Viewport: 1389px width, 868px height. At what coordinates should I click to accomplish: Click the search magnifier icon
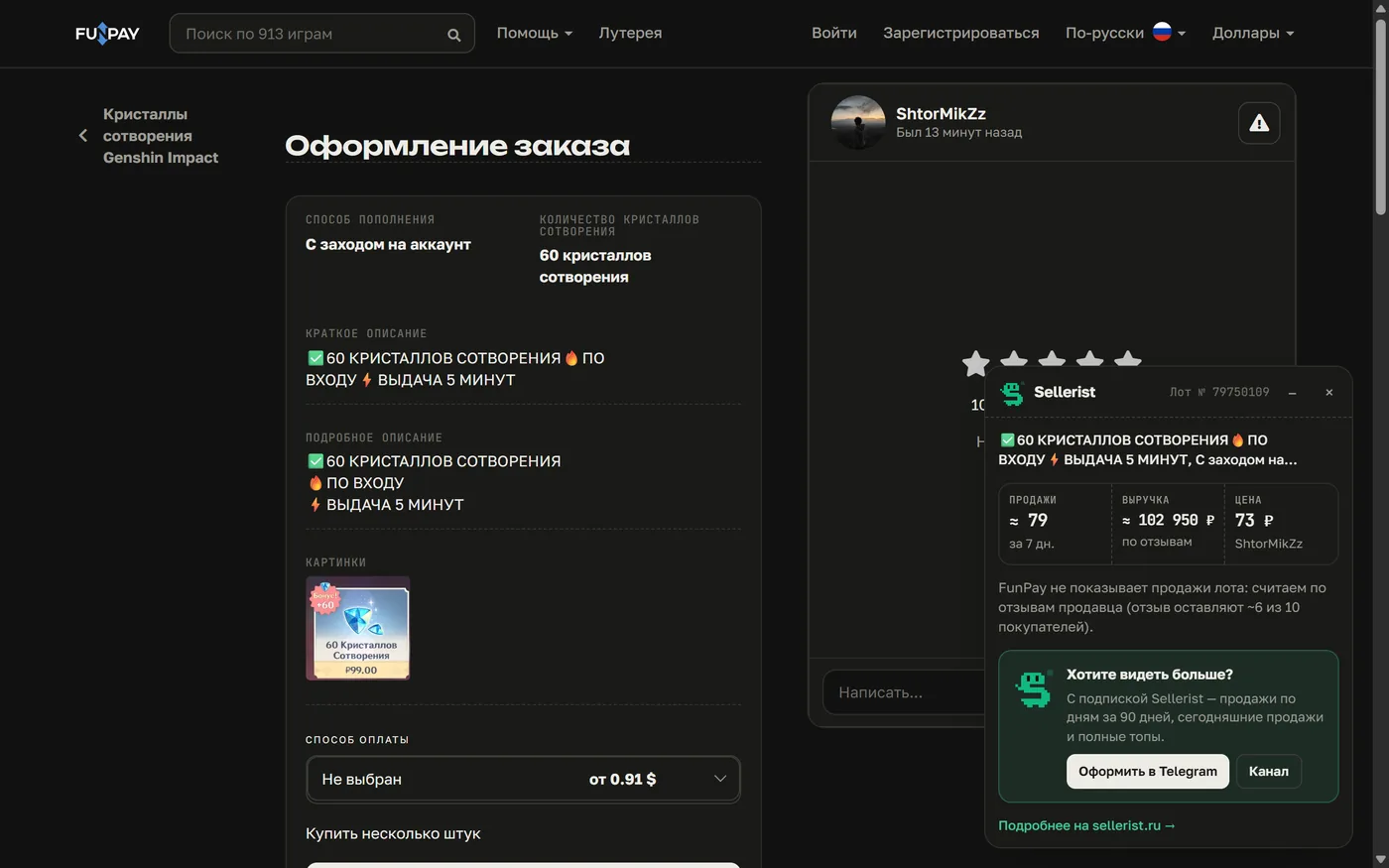click(453, 35)
